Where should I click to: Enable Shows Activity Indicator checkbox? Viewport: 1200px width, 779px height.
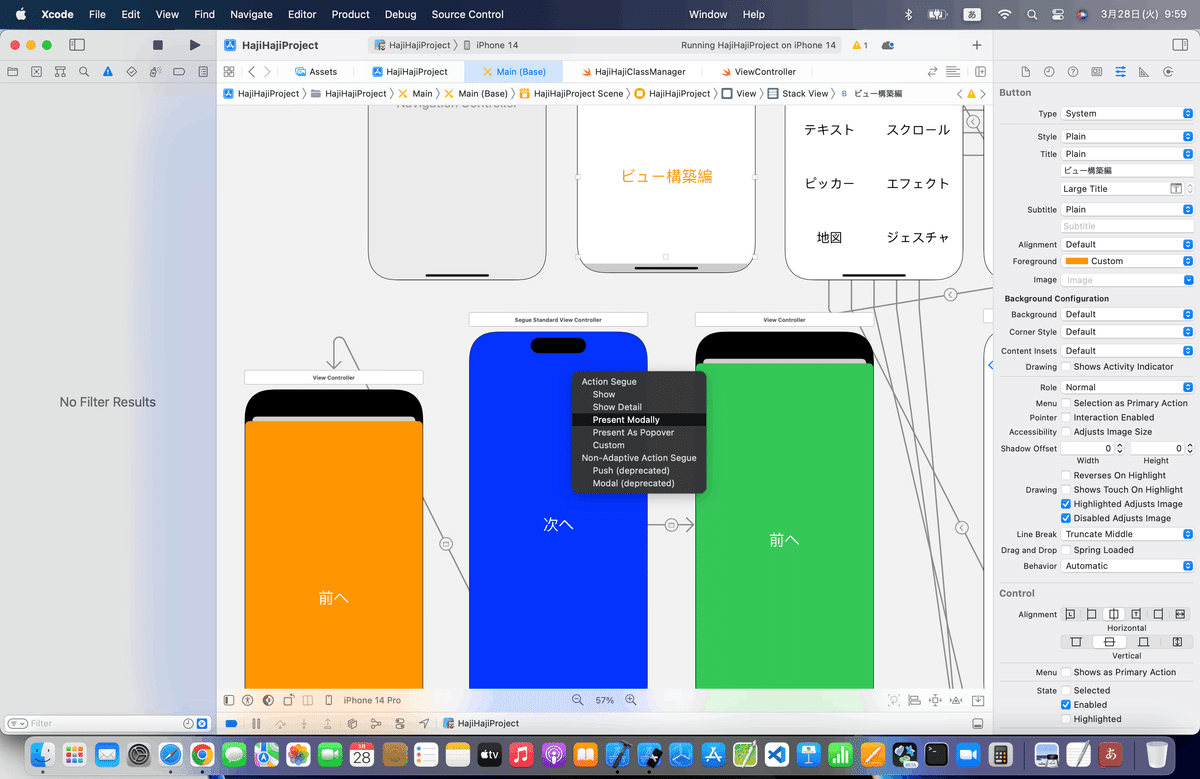point(1066,367)
